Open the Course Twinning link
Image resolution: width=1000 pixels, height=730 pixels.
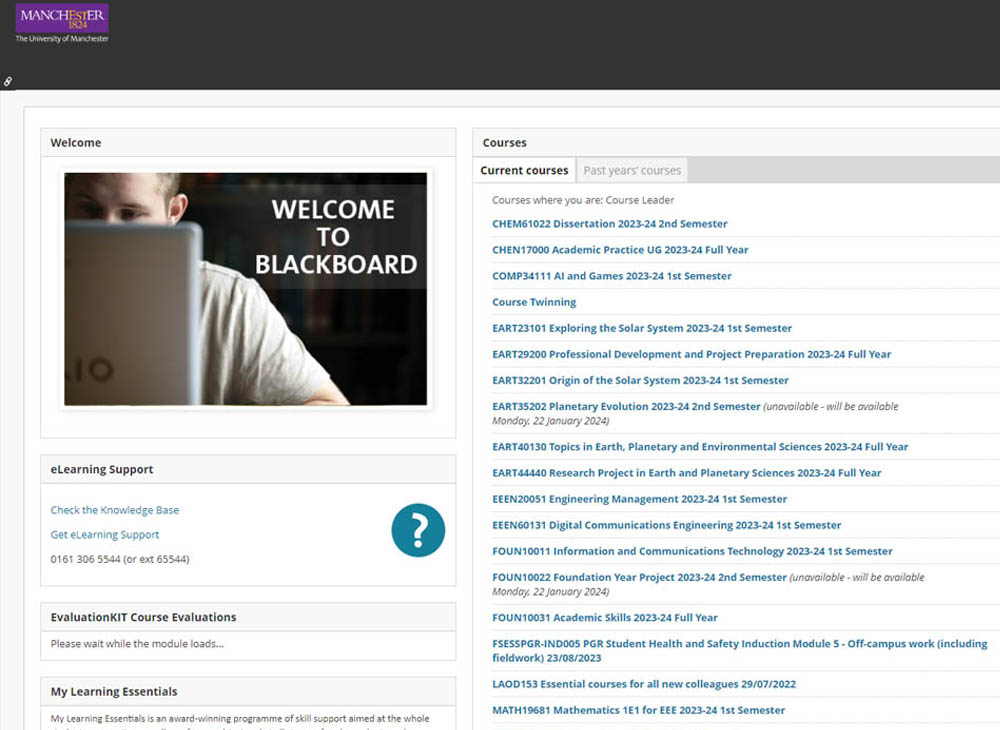[534, 302]
